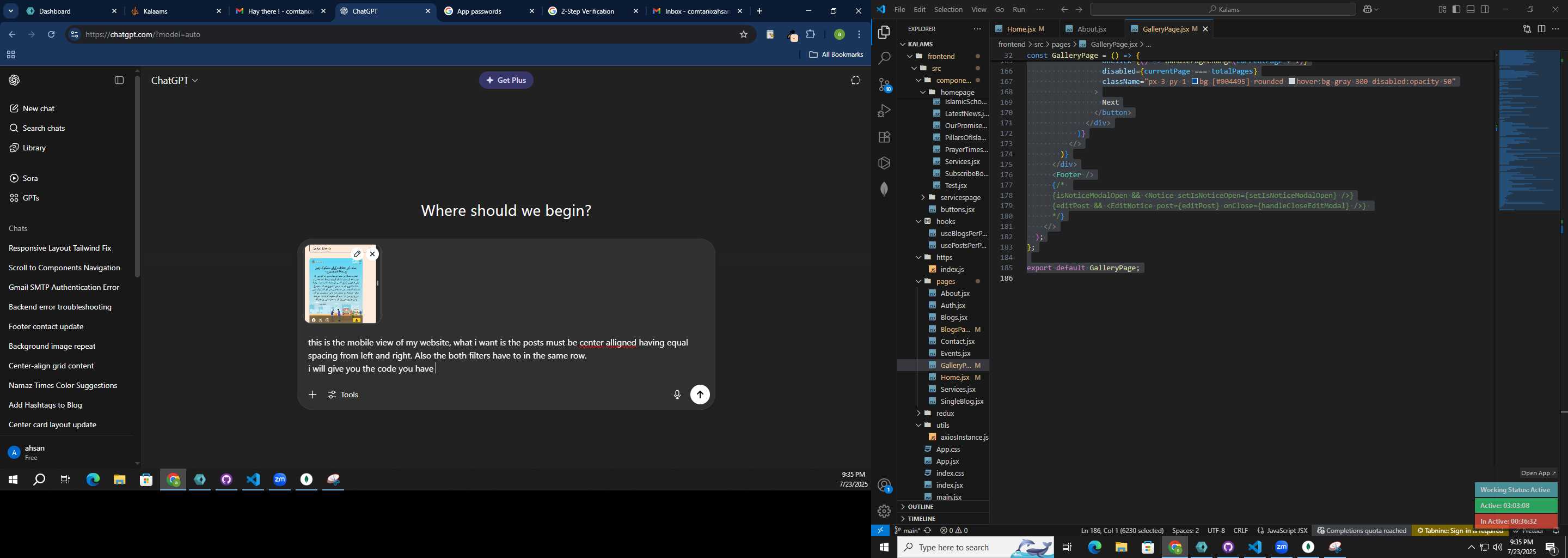Click the ChatGPT logo icon in sidebar
This screenshot has height=558, width=1568.
(14, 81)
